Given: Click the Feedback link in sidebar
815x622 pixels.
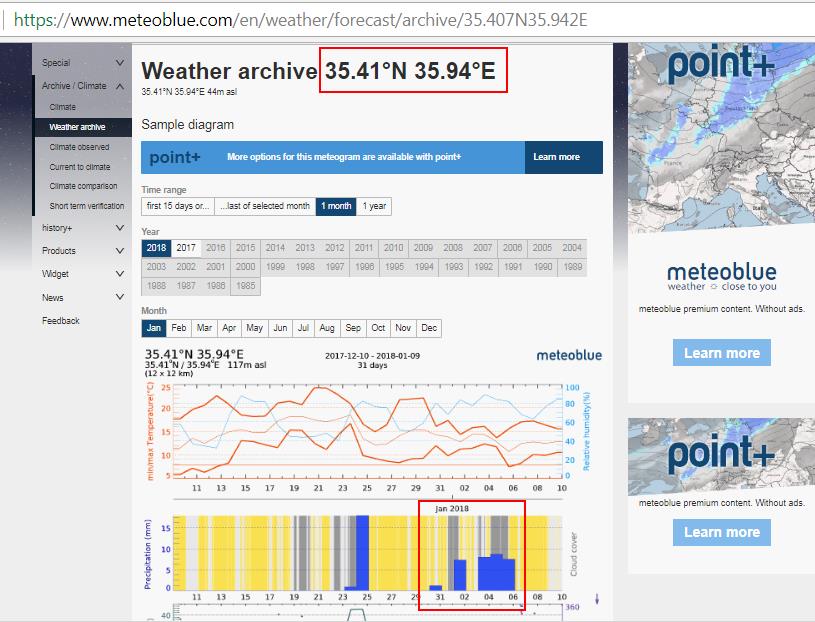Looking at the screenshot, I should point(61,321).
